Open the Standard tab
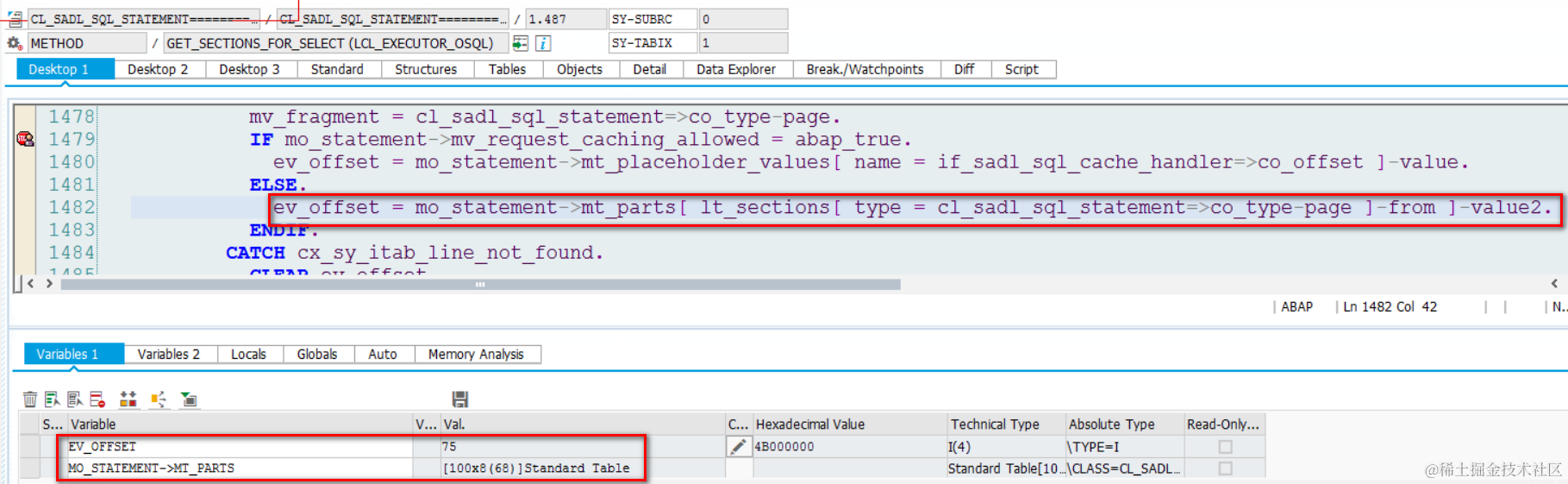The image size is (1568, 484). coord(337,69)
